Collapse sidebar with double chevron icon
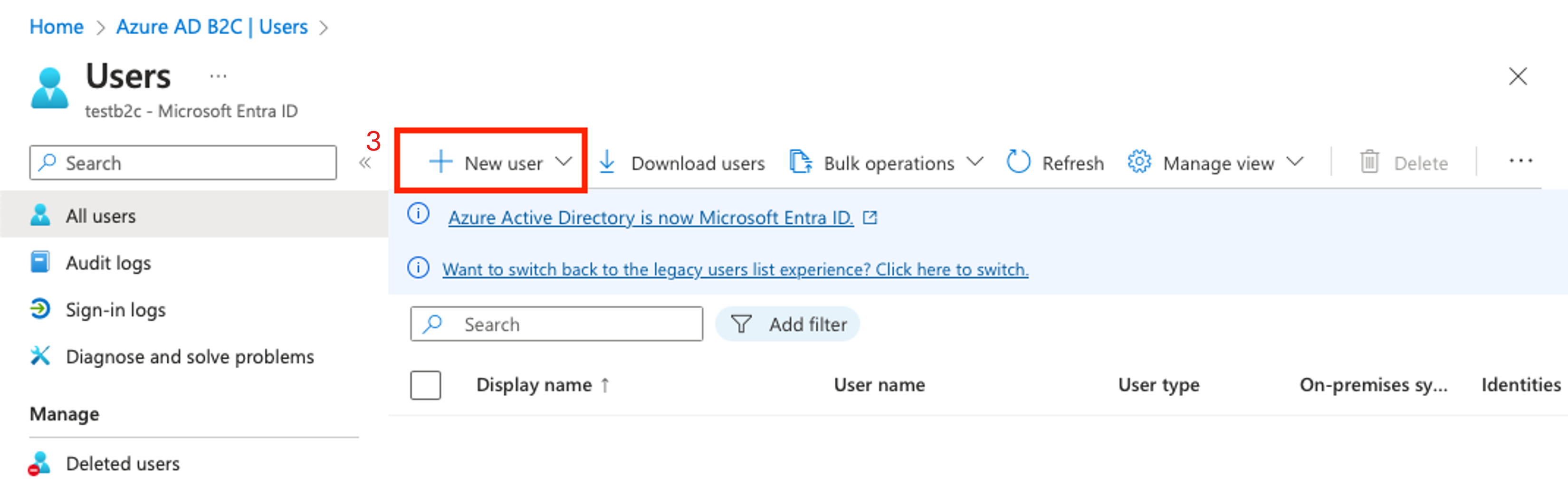The image size is (1568, 495). coord(364,162)
